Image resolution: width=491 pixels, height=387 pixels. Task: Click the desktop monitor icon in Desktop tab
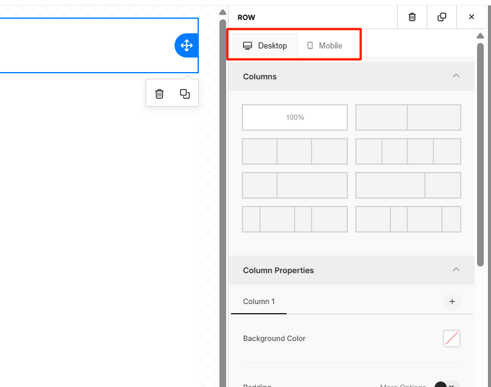pos(247,46)
